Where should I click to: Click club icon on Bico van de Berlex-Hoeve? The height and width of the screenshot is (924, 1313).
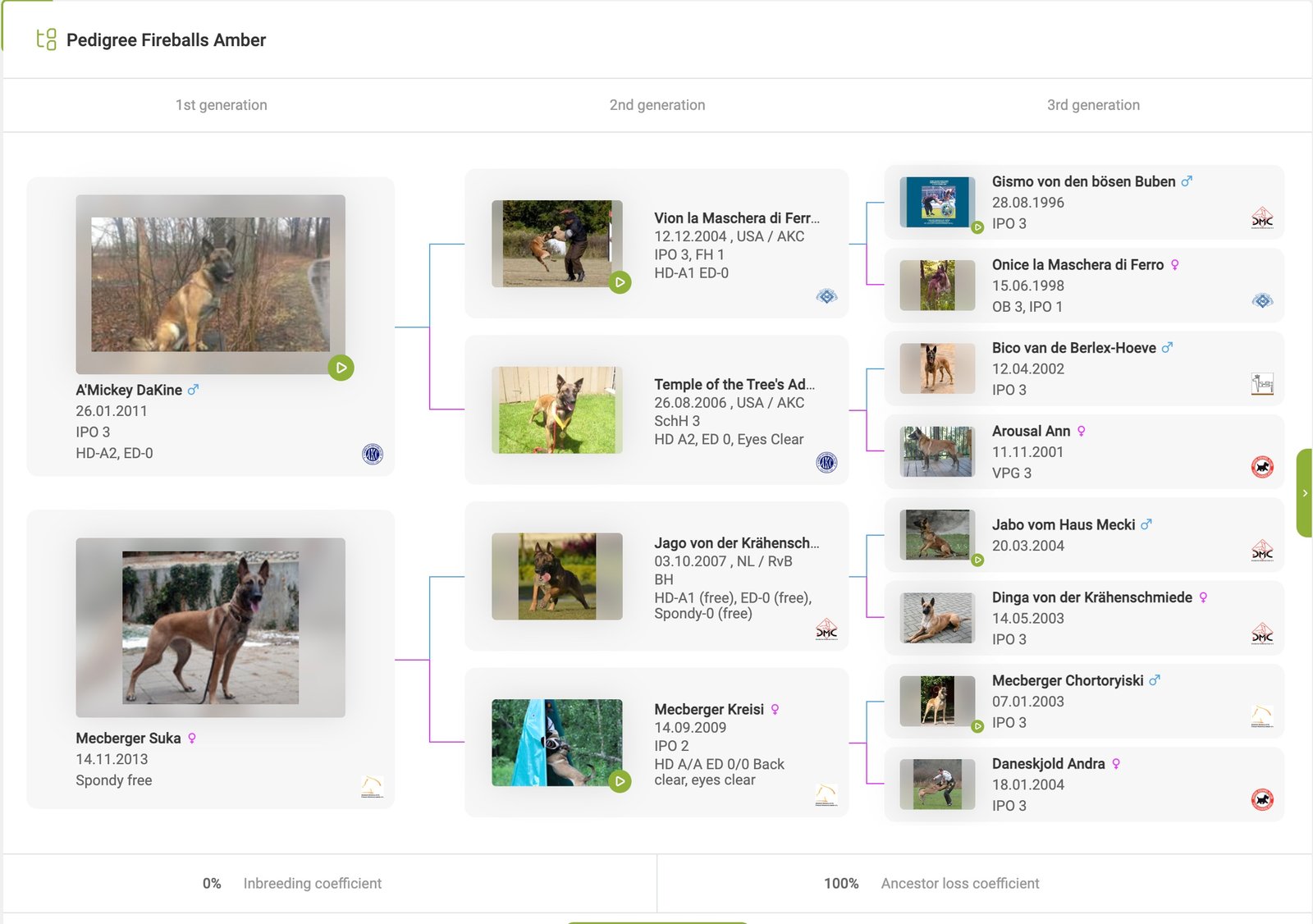[x=1262, y=383]
